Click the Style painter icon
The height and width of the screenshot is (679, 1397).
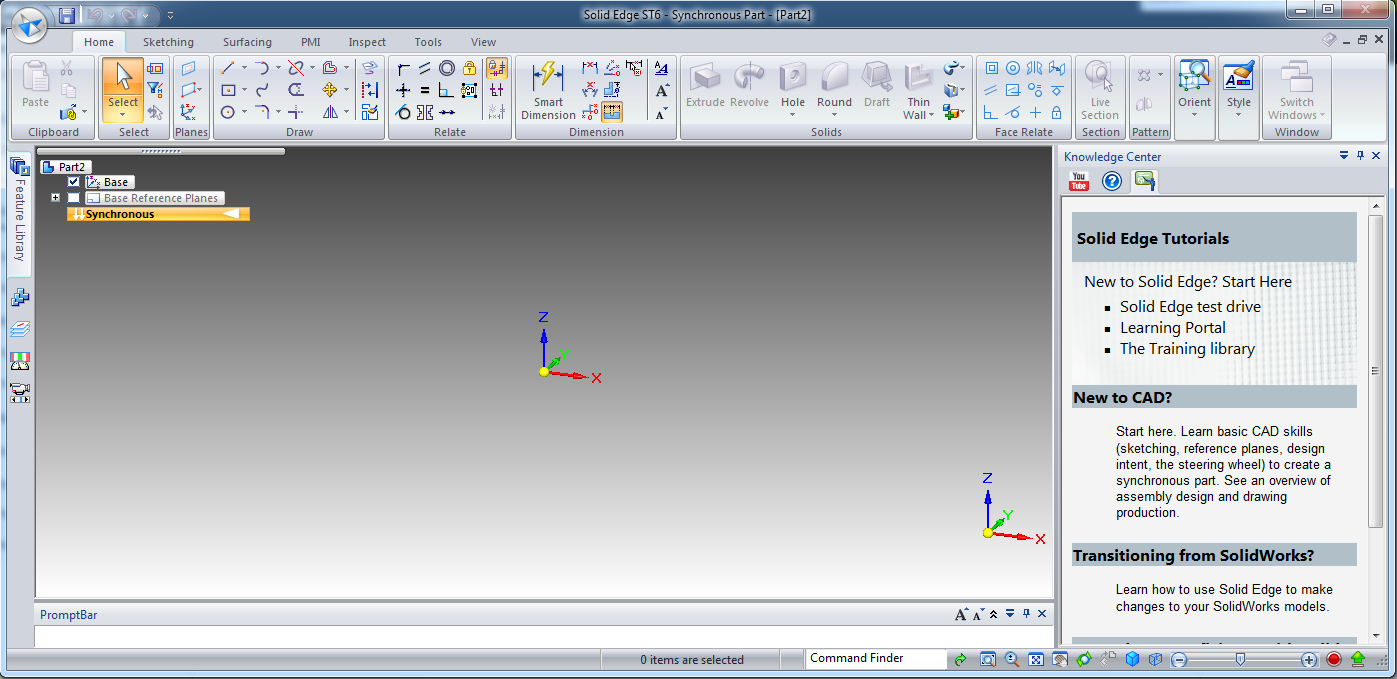[1239, 78]
